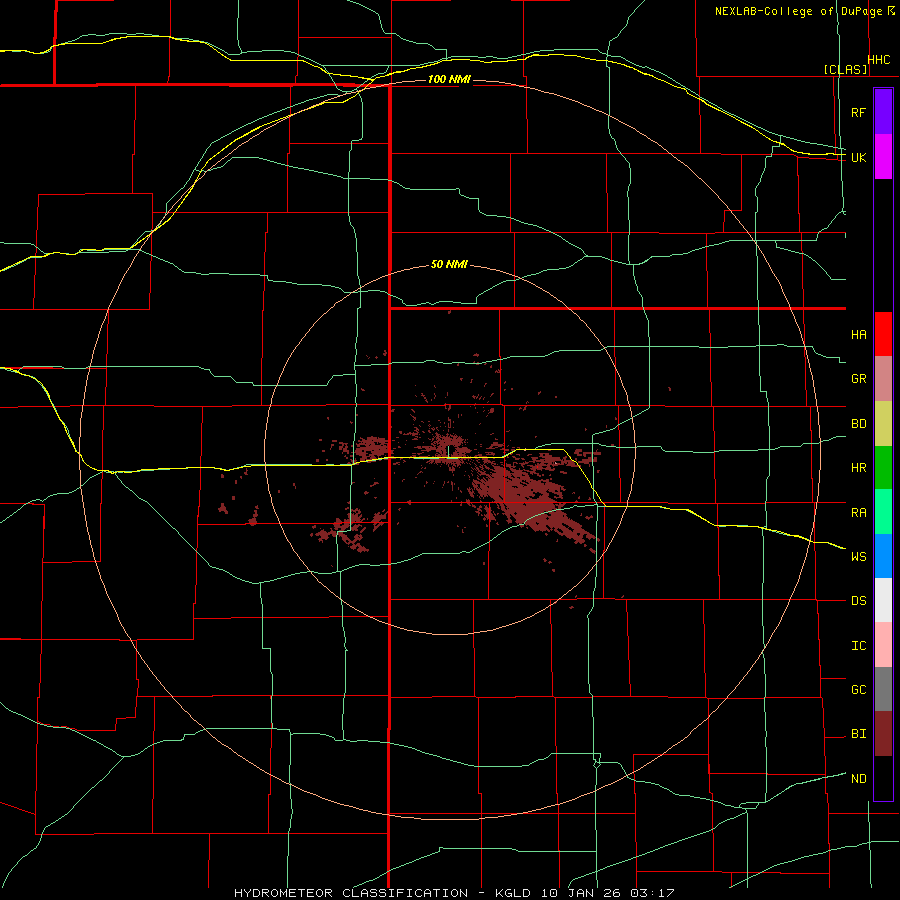Click the BI legend label
900x900 pixels.
point(858,734)
